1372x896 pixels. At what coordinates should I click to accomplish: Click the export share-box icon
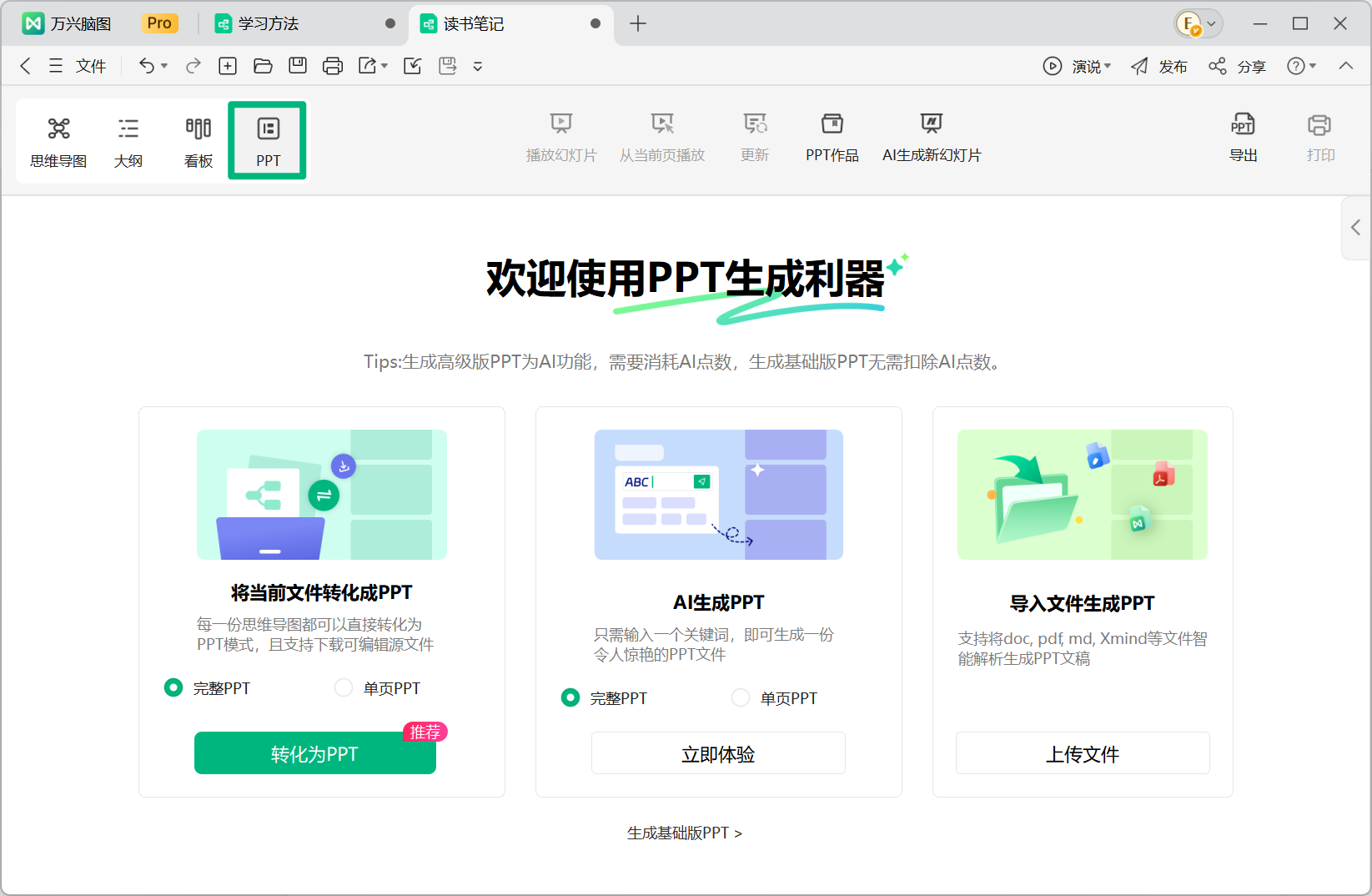tap(368, 66)
